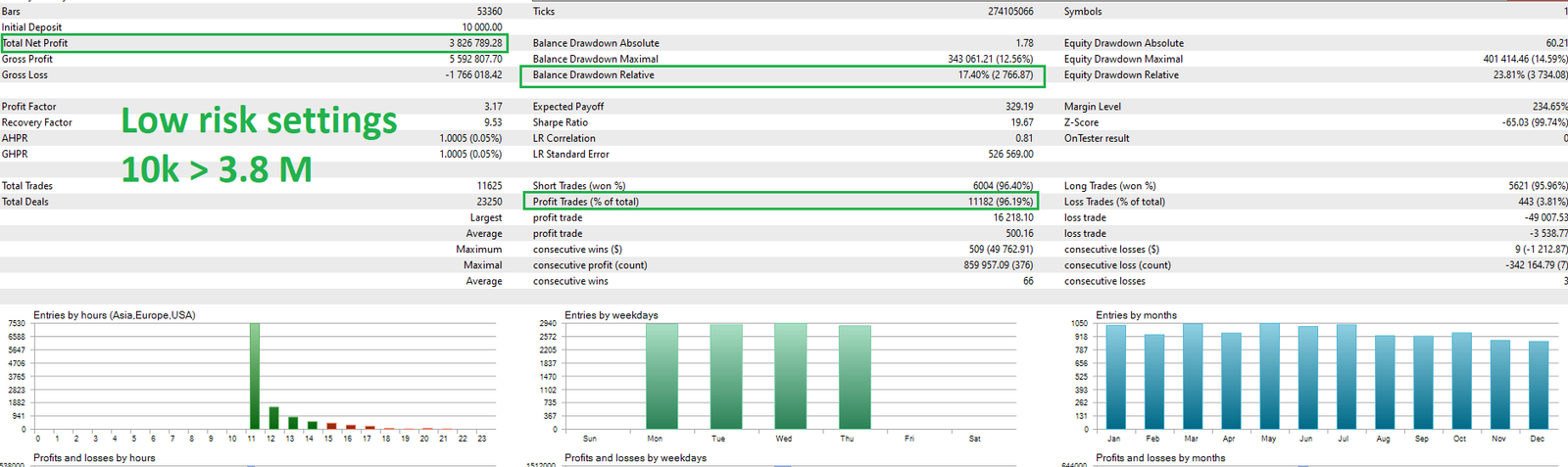
Task: Click the Jan bar in Entries by months
Action: coord(1115,378)
